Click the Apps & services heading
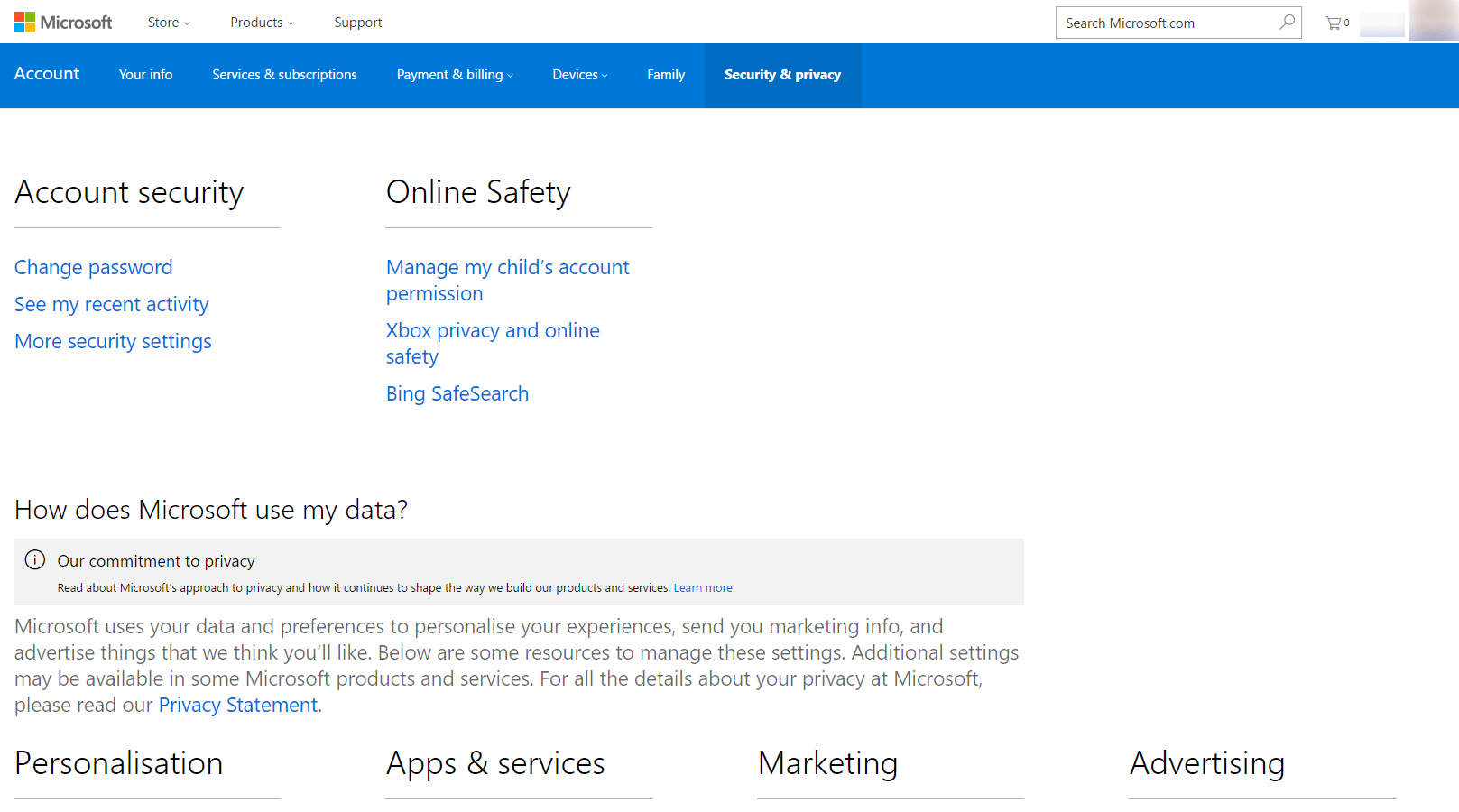This screenshot has height=812, width=1459. pyautogui.click(x=495, y=763)
